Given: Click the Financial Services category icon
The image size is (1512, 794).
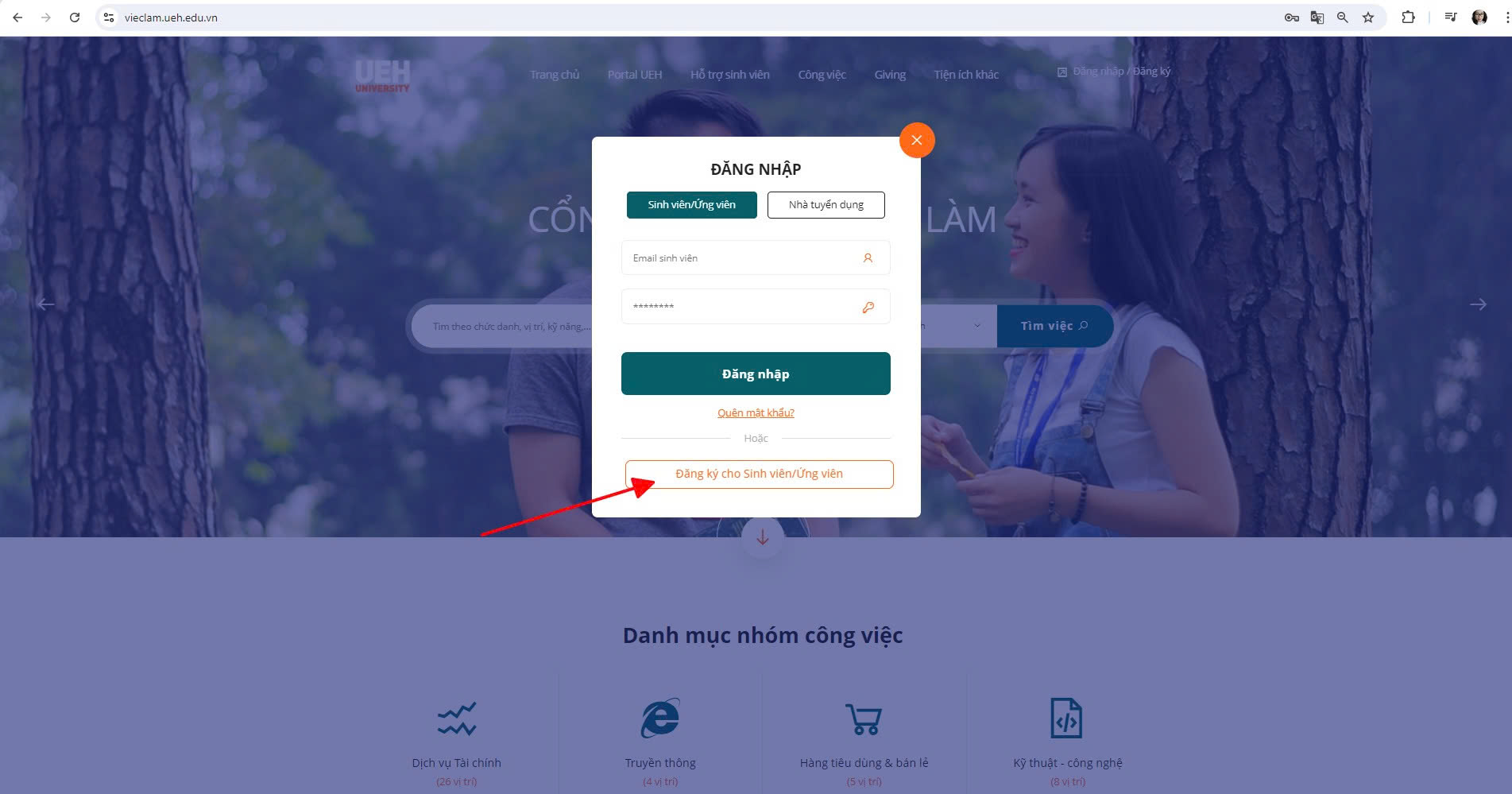Looking at the screenshot, I should coord(457,718).
